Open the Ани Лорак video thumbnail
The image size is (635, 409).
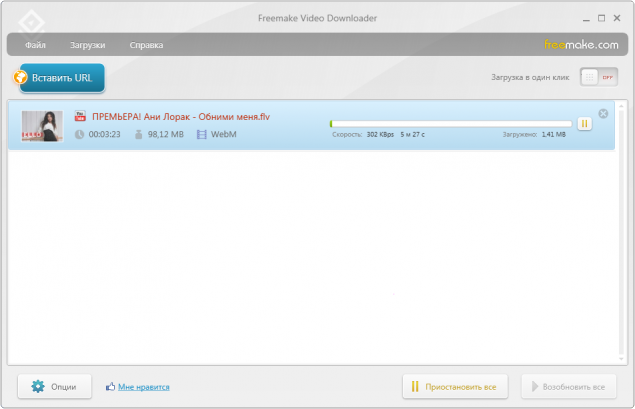(x=42, y=126)
